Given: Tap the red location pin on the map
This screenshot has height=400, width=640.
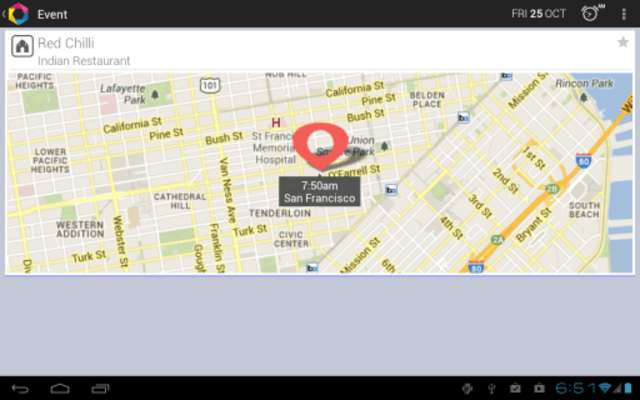Looking at the screenshot, I should (320, 145).
